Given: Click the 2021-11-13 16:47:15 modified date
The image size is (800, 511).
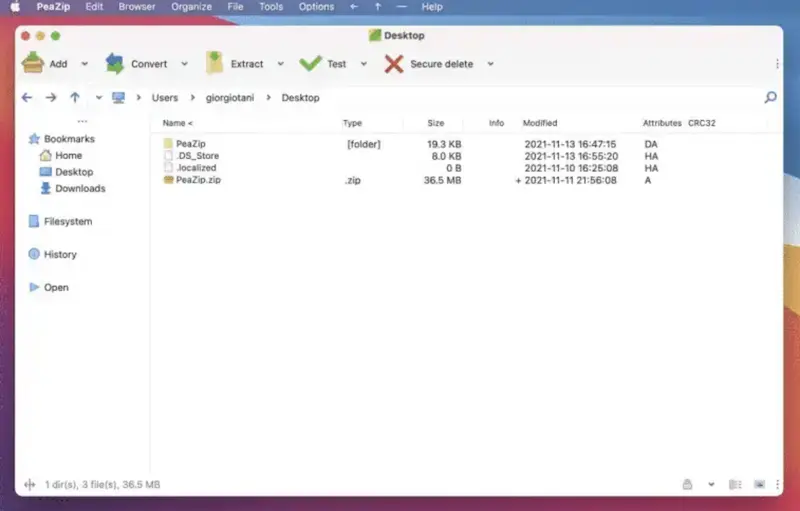Looking at the screenshot, I should coord(570,144).
